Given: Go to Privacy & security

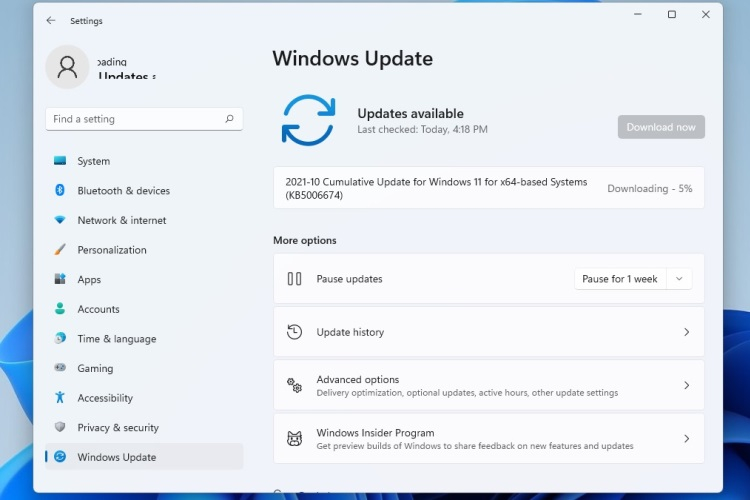Looking at the screenshot, I should tap(144, 428).
